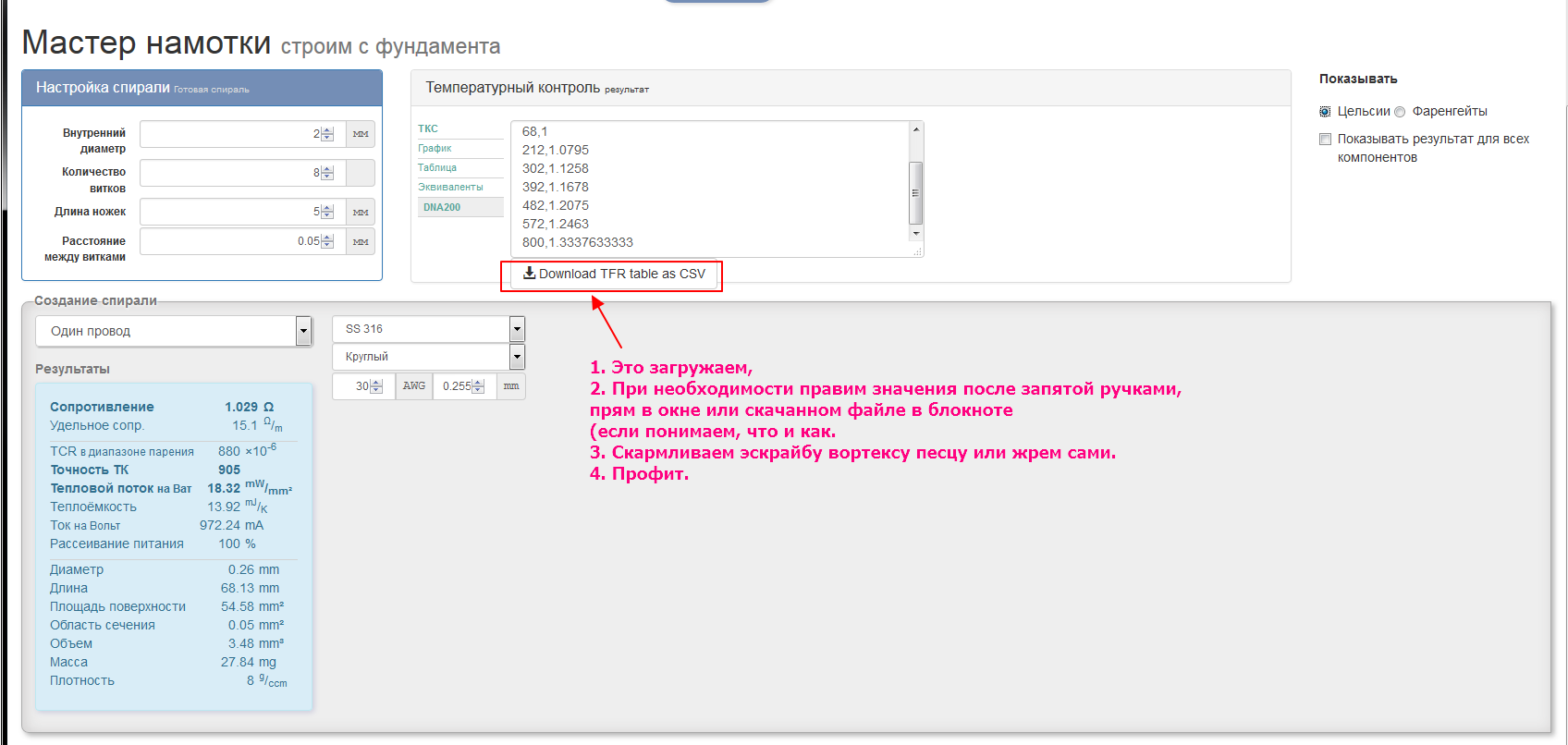Click the мм unit beside Внутренний диаметр
This screenshot has height=745, width=1568.
point(361,134)
